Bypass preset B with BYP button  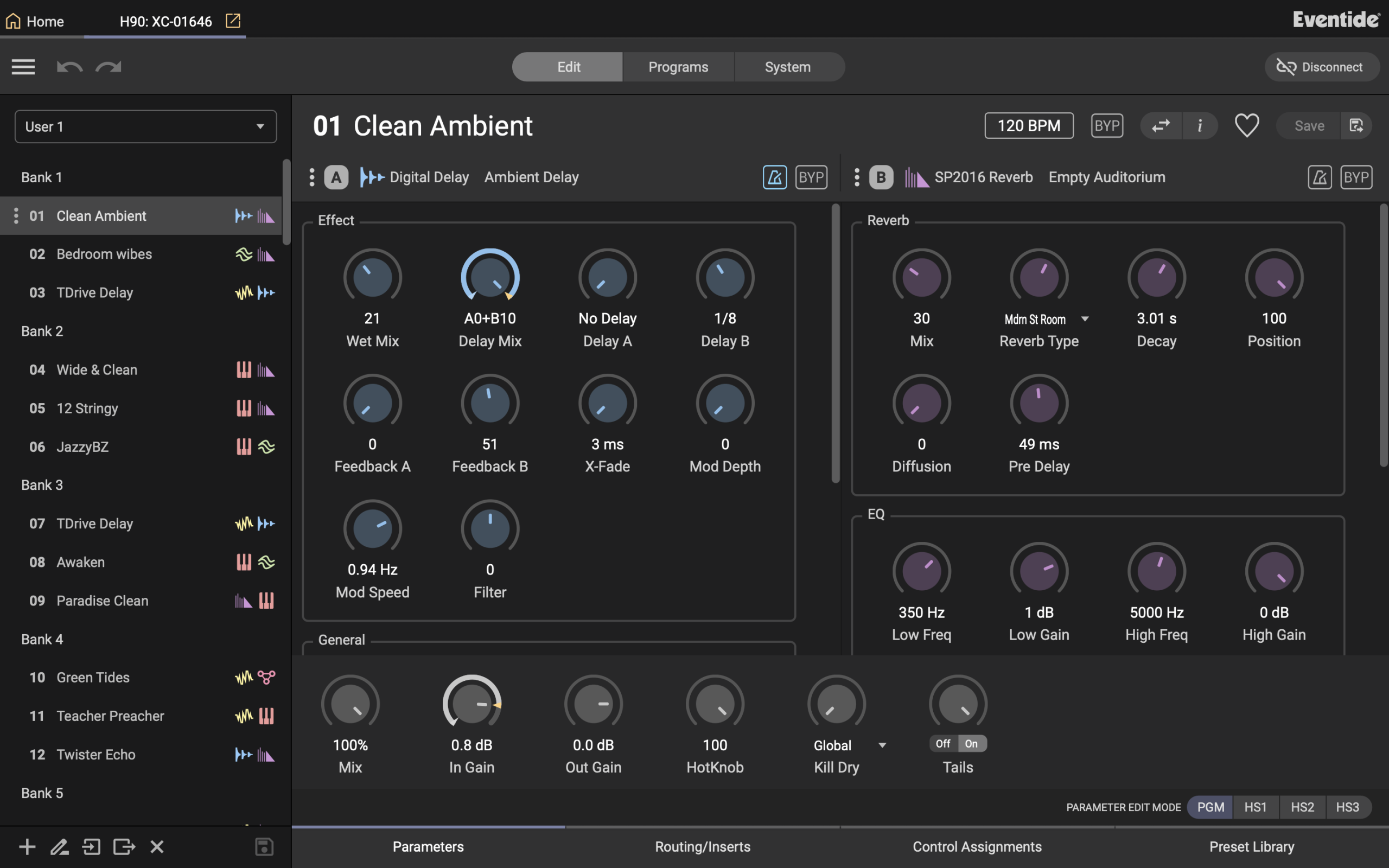click(1356, 177)
